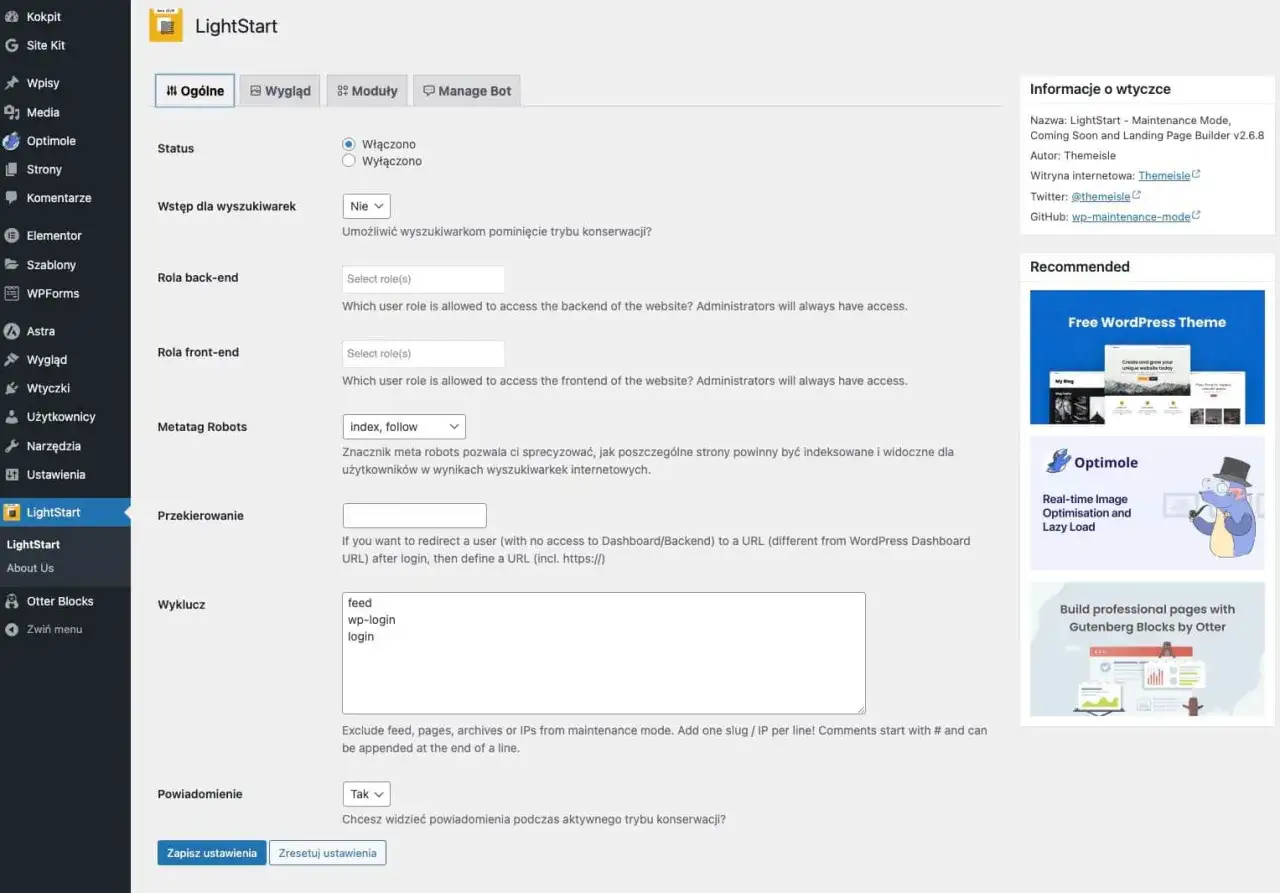Click Zwiń menu to collapse sidebar
This screenshot has height=893, width=1280.
tap(65, 630)
